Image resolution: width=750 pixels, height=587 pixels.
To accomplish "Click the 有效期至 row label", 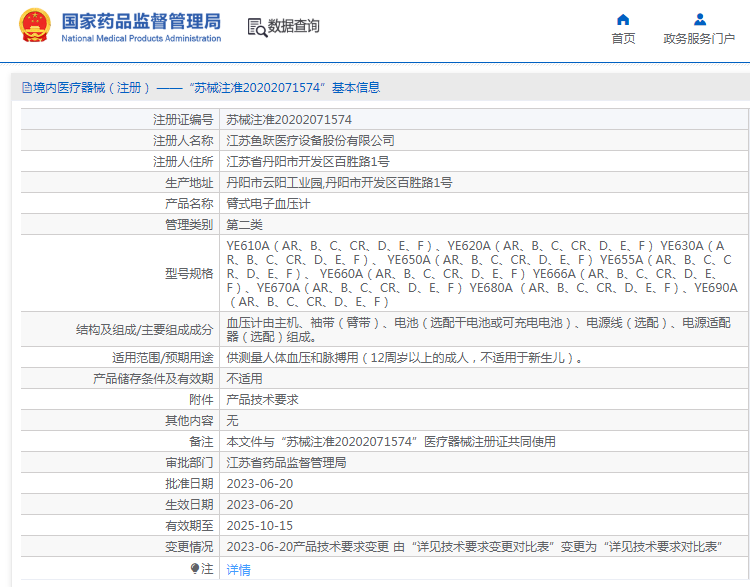I will point(189,526).
